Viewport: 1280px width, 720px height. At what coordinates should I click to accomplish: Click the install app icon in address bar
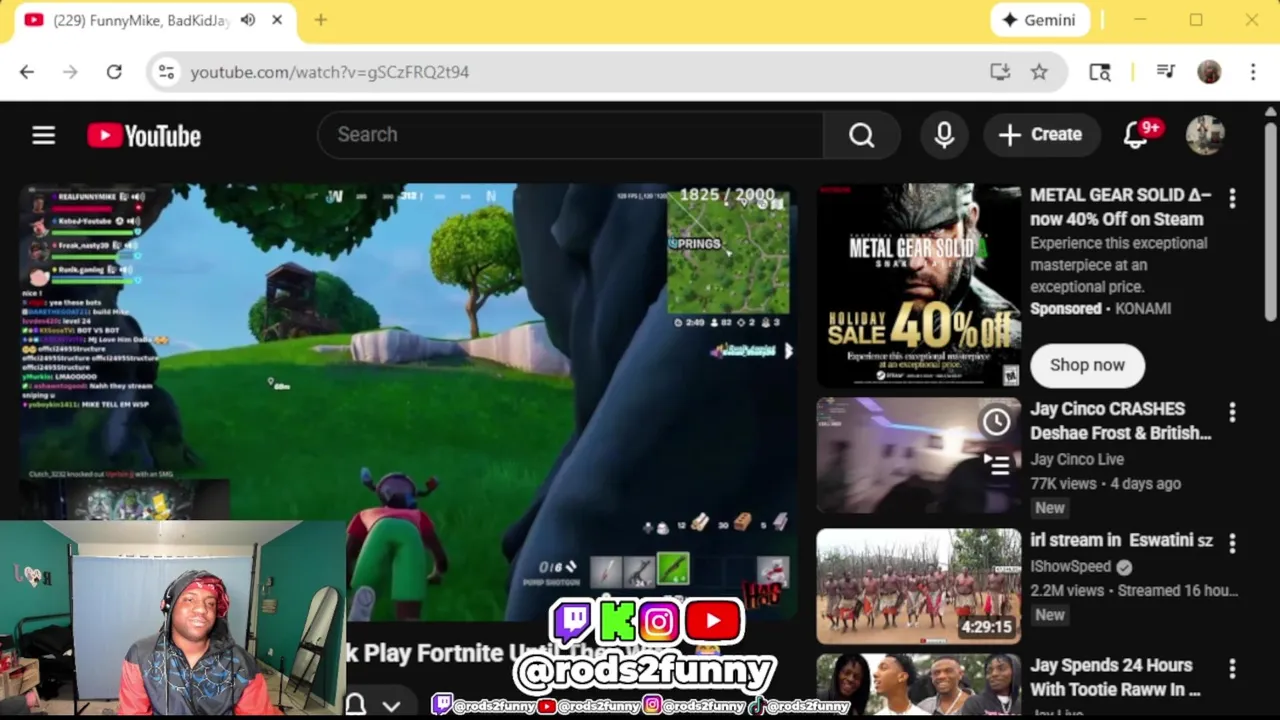click(1000, 72)
